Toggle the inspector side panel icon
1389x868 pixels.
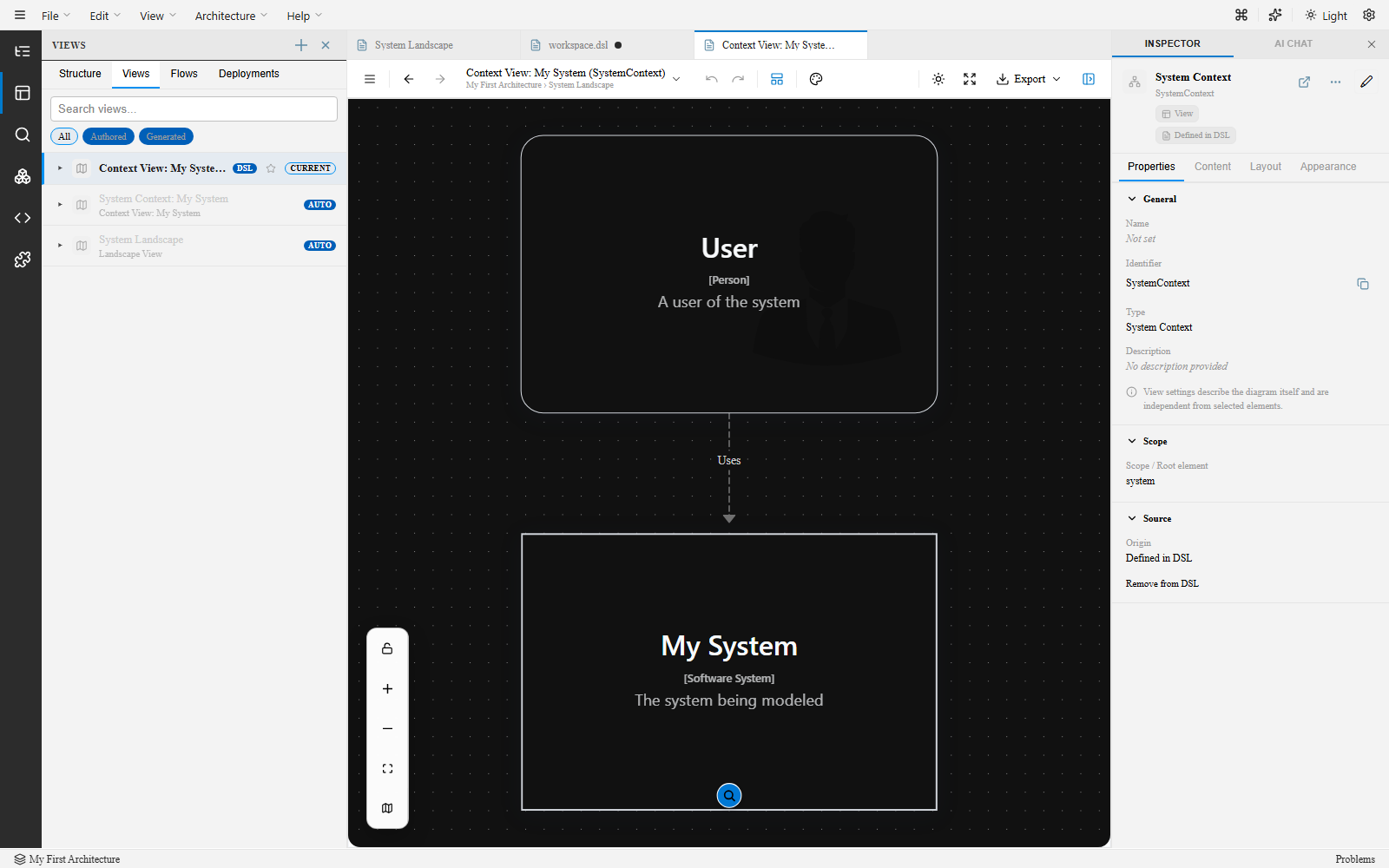coord(1089,79)
